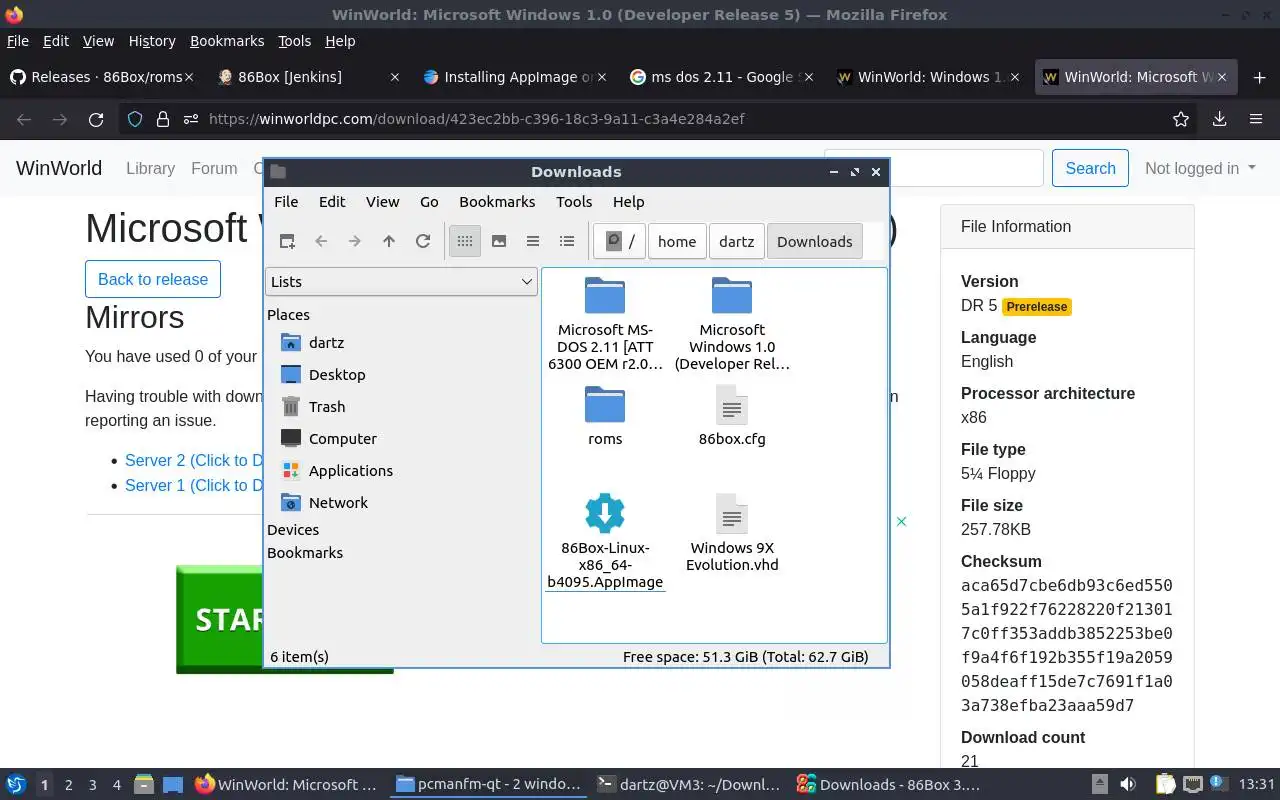1280x800 pixels.
Task: Select the Microsoft Windows 1.0 folder
Action: [732, 324]
